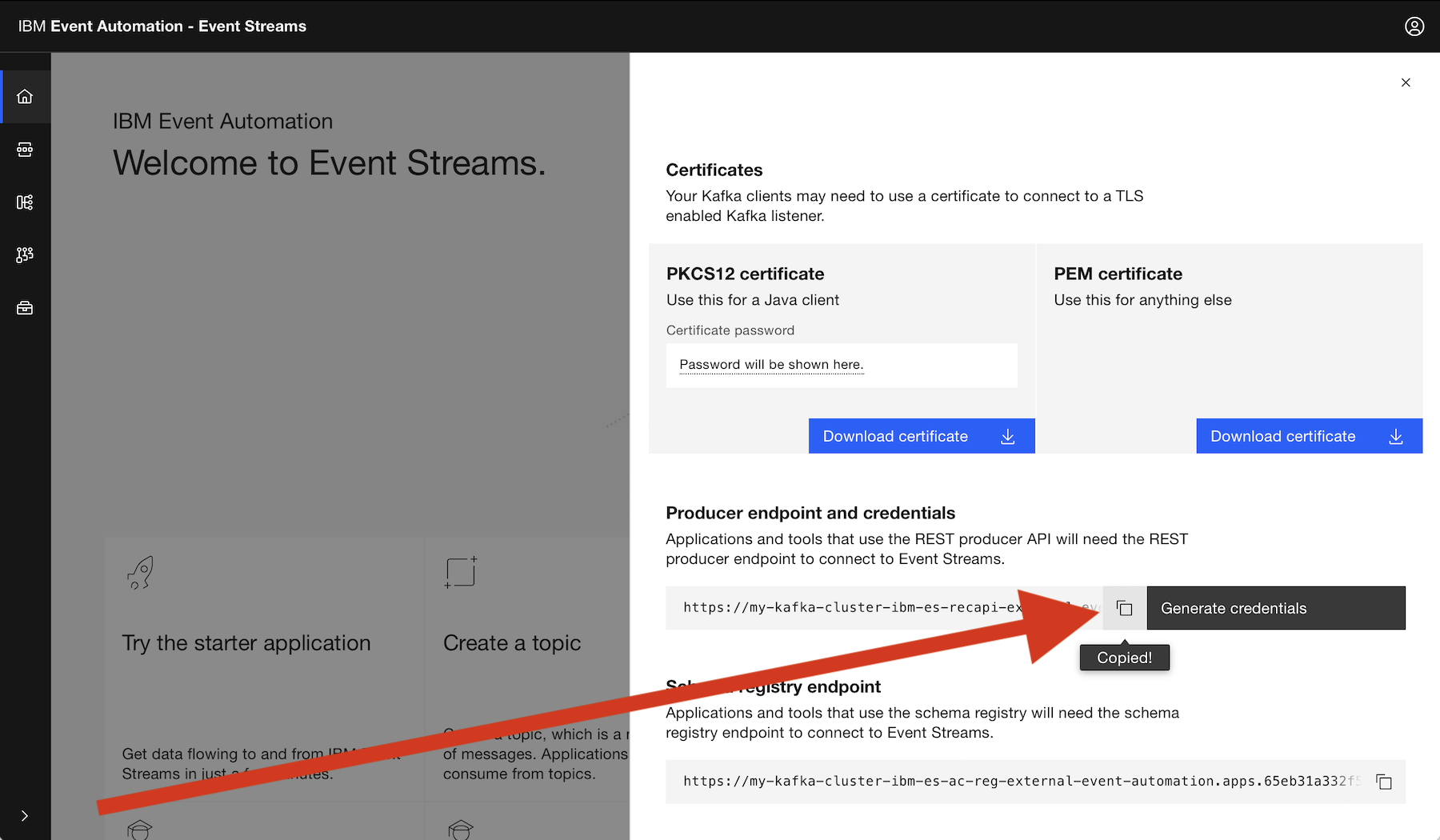
Task: Open the Home icon in sidebar
Action: (x=25, y=97)
